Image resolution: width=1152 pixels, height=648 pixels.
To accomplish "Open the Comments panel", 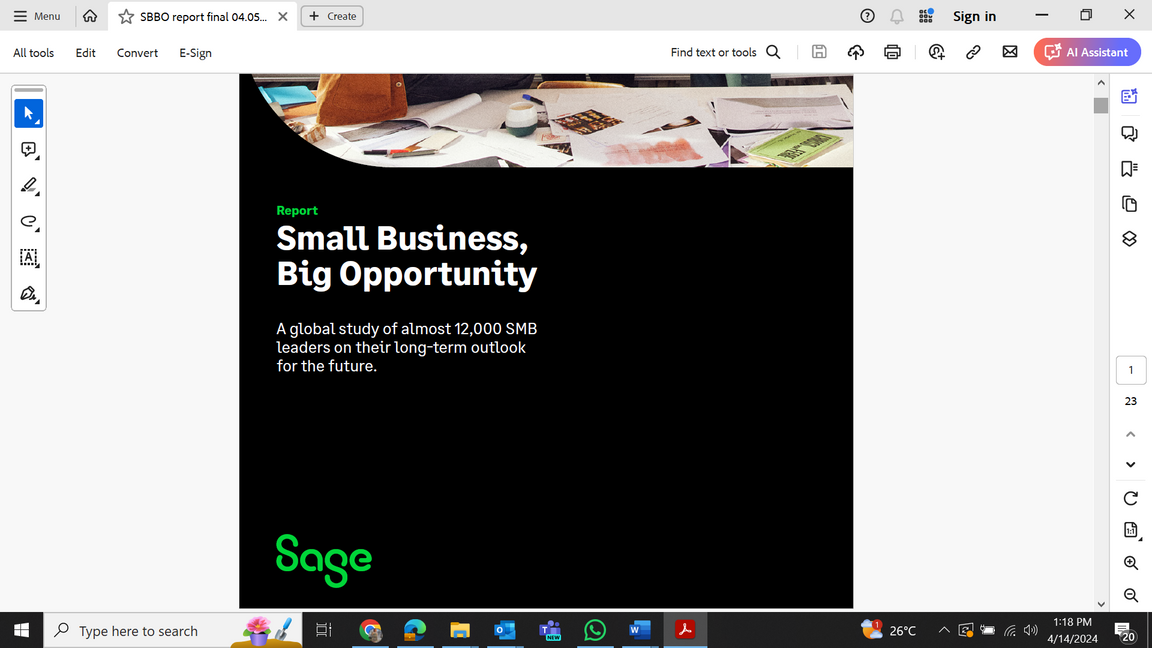I will [x=1129, y=133].
